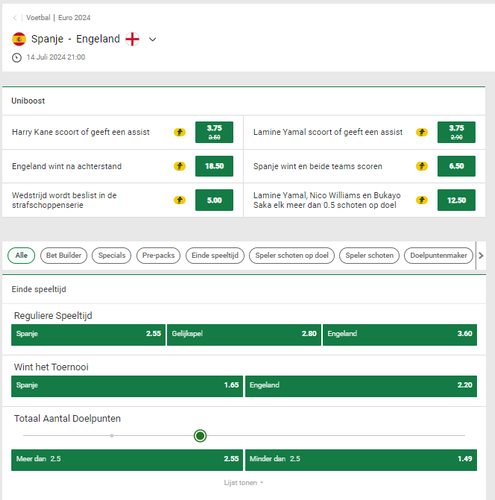Select Engeland wint na achterstand odds 18.50
Viewport: 495px width, 500px height.
[214, 166]
